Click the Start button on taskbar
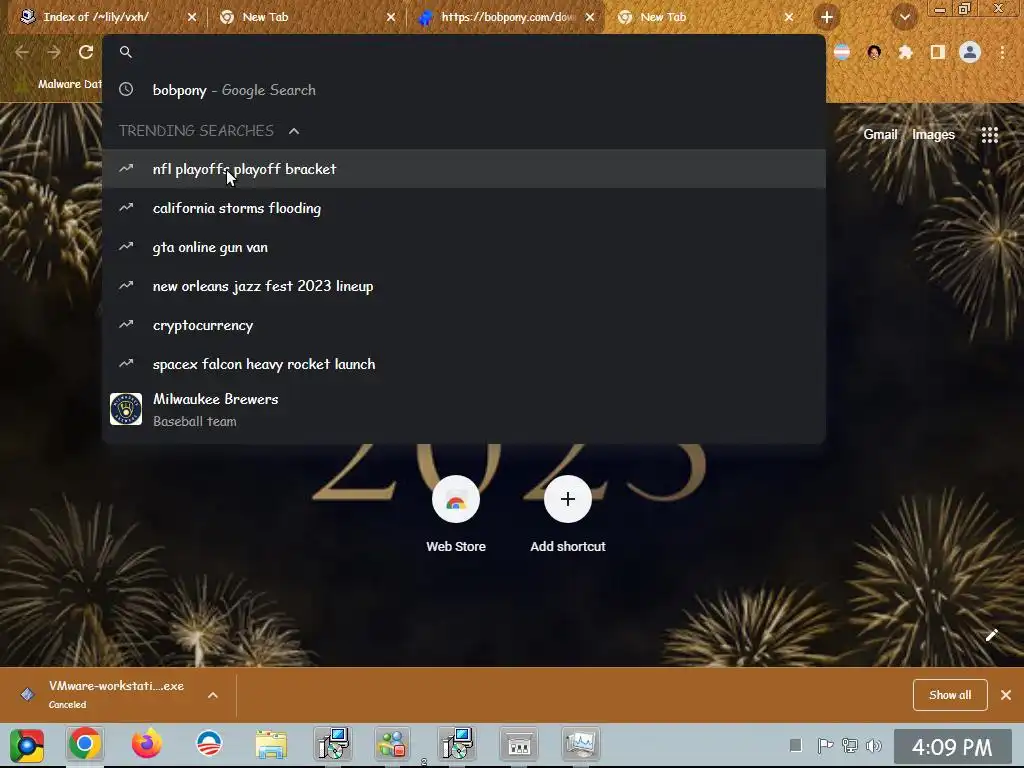1024x768 pixels. (x=27, y=745)
